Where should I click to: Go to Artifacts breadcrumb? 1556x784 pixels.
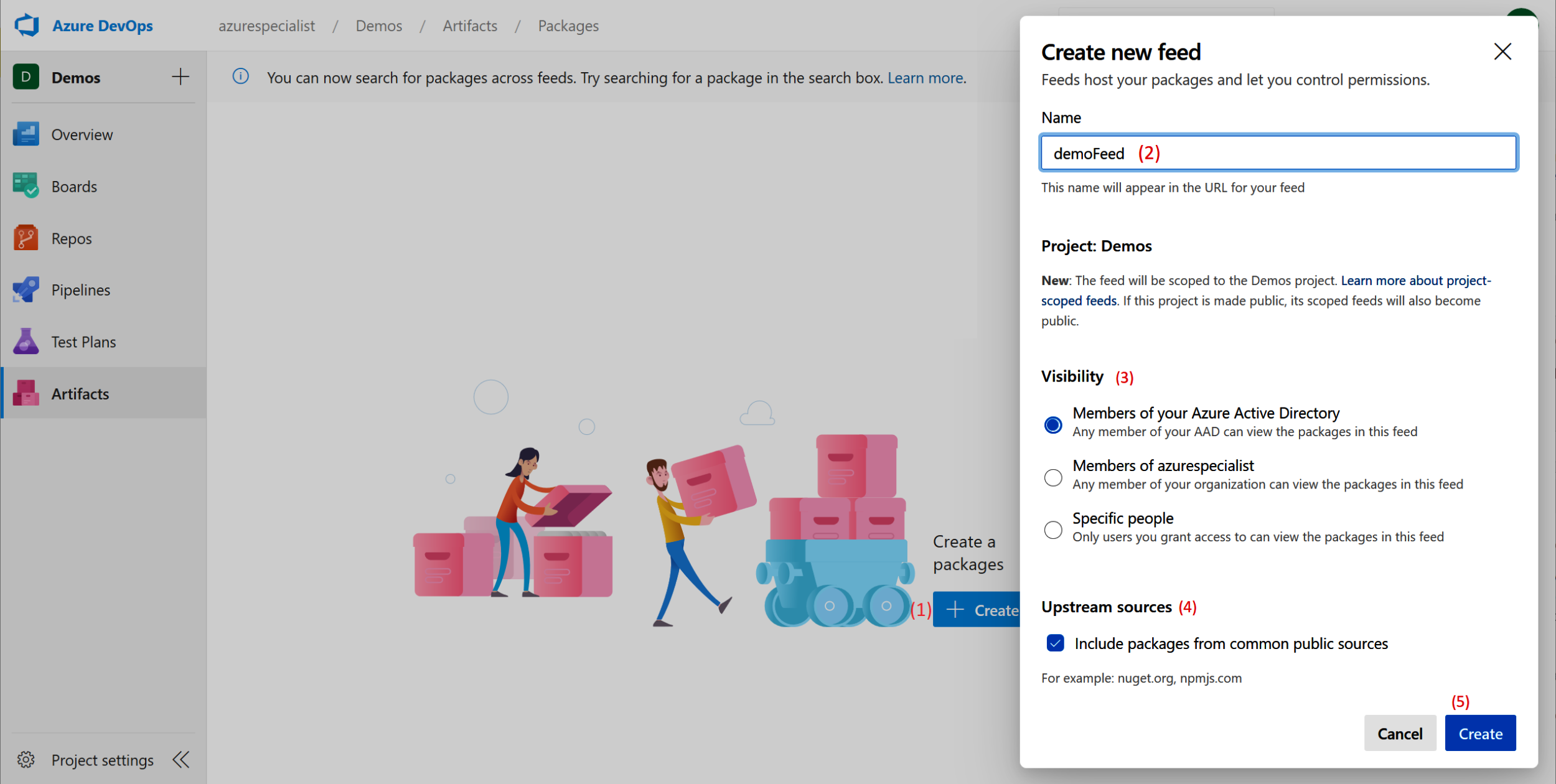(x=470, y=26)
